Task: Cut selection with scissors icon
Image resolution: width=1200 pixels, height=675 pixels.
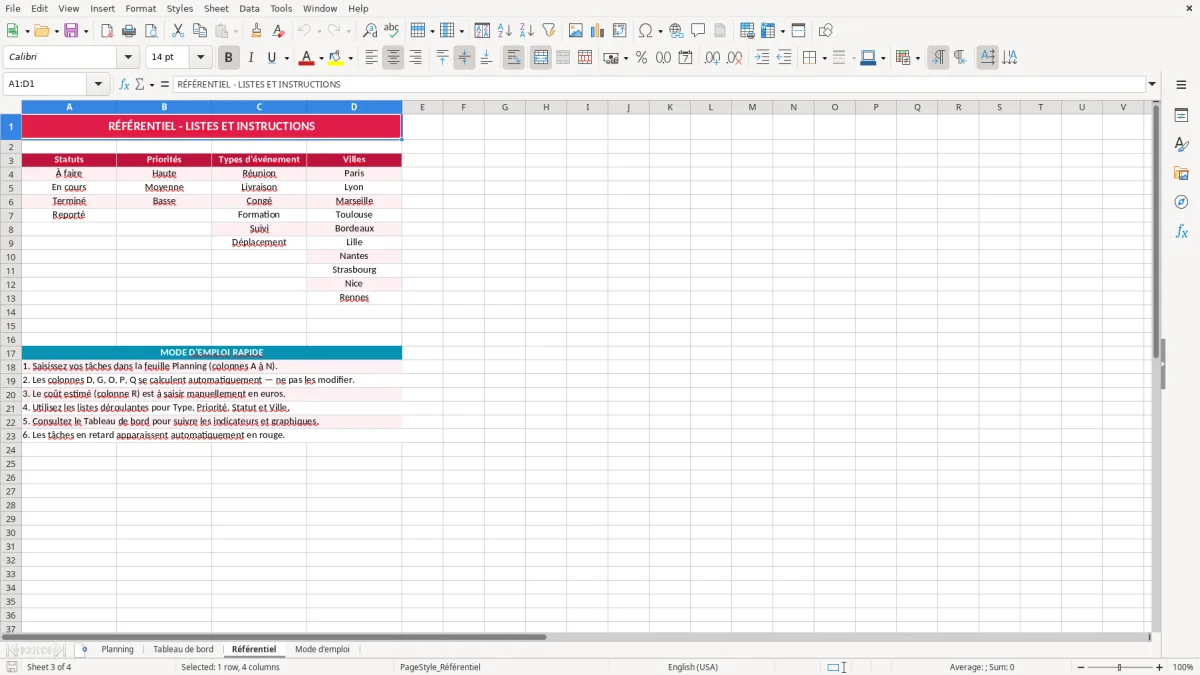Action: (177, 31)
